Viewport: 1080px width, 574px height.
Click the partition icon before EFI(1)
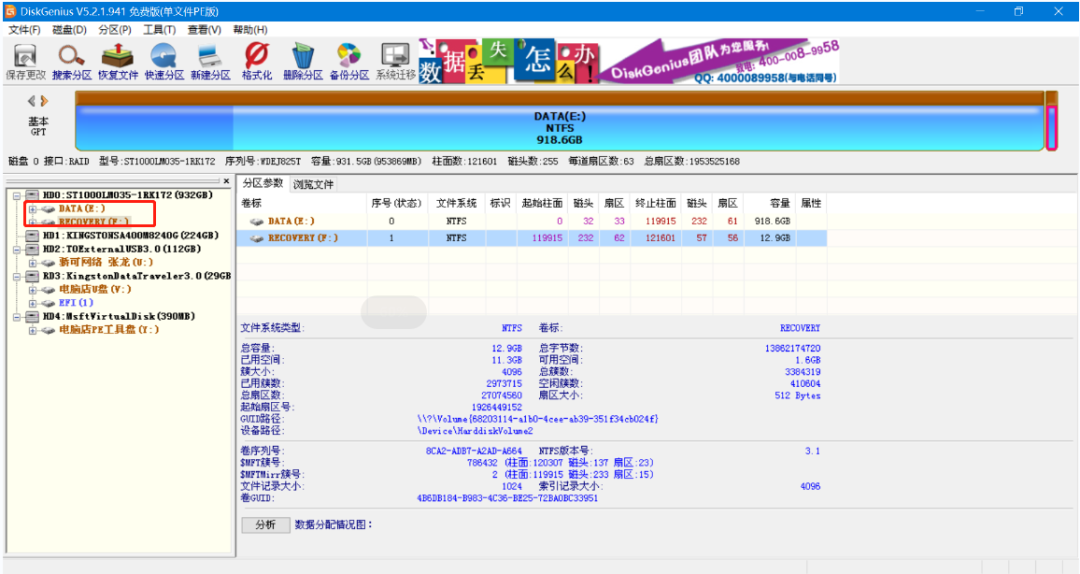click(48, 303)
